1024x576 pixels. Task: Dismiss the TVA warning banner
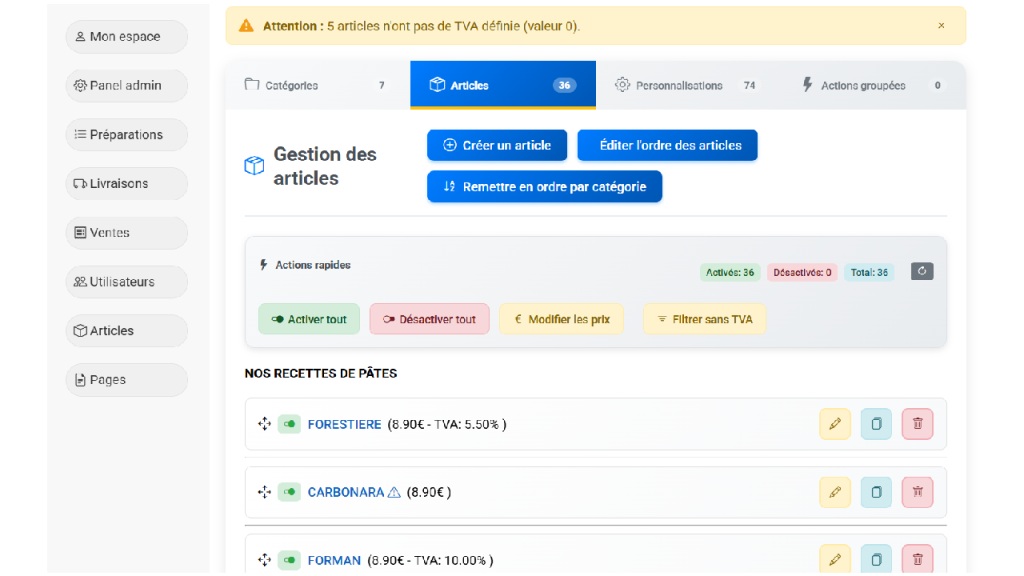point(941,26)
